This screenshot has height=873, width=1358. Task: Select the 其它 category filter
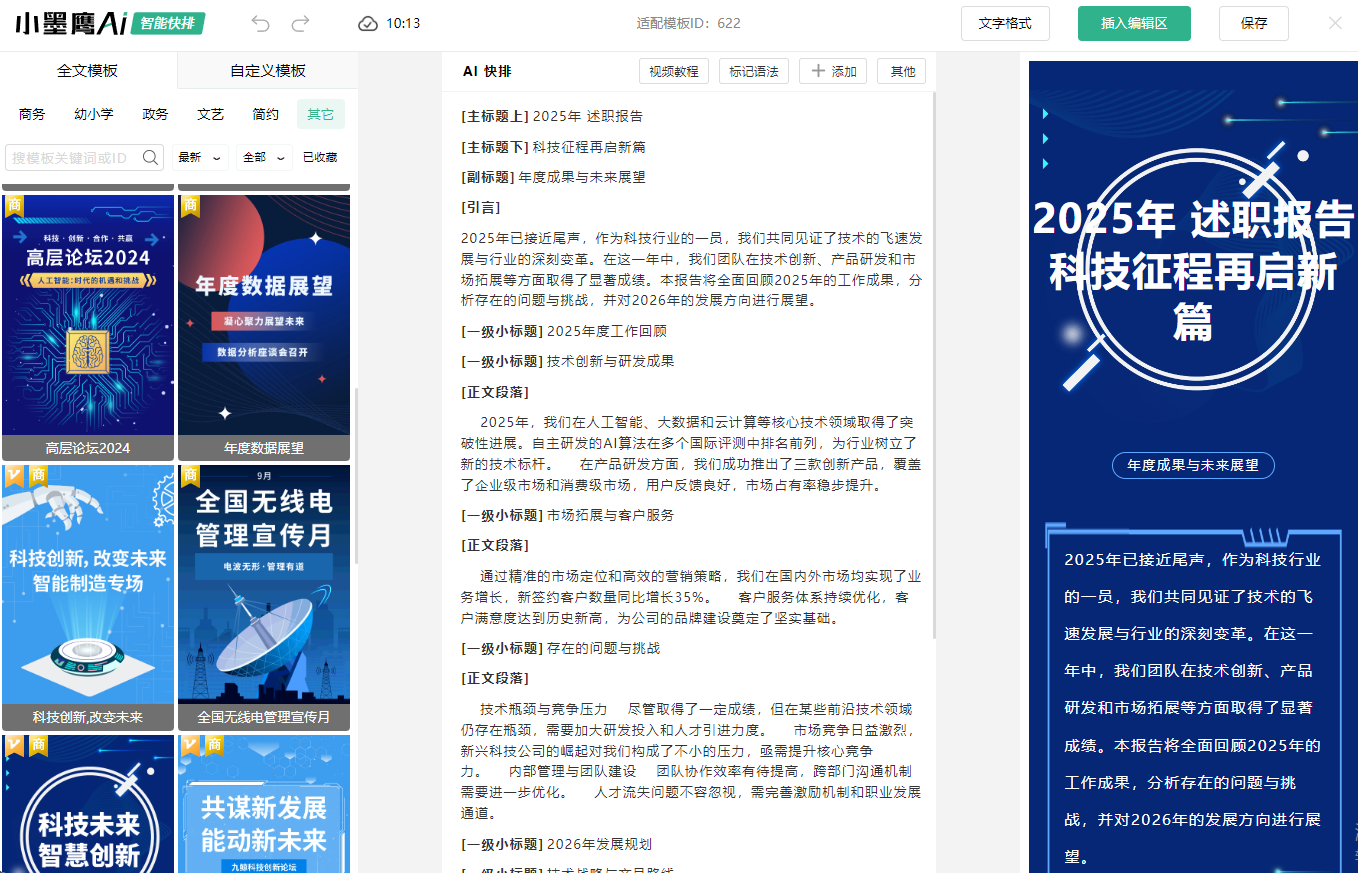coord(321,114)
